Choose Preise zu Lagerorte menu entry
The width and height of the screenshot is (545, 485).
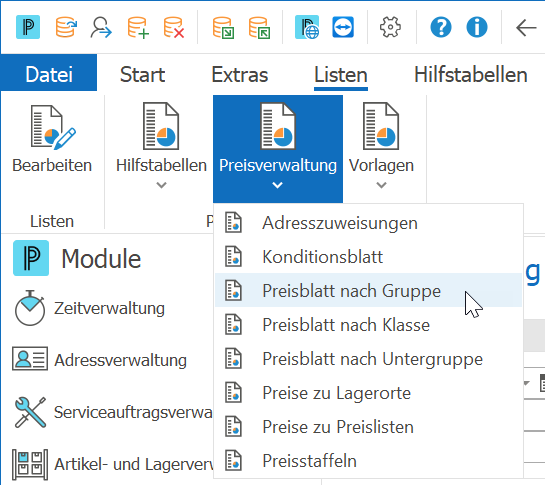368,393
